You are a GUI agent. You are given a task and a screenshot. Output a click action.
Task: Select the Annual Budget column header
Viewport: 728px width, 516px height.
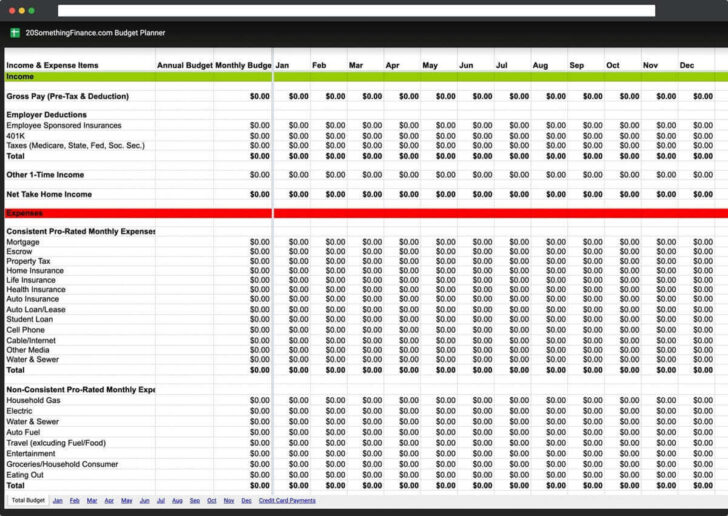pyautogui.click(x=184, y=66)
